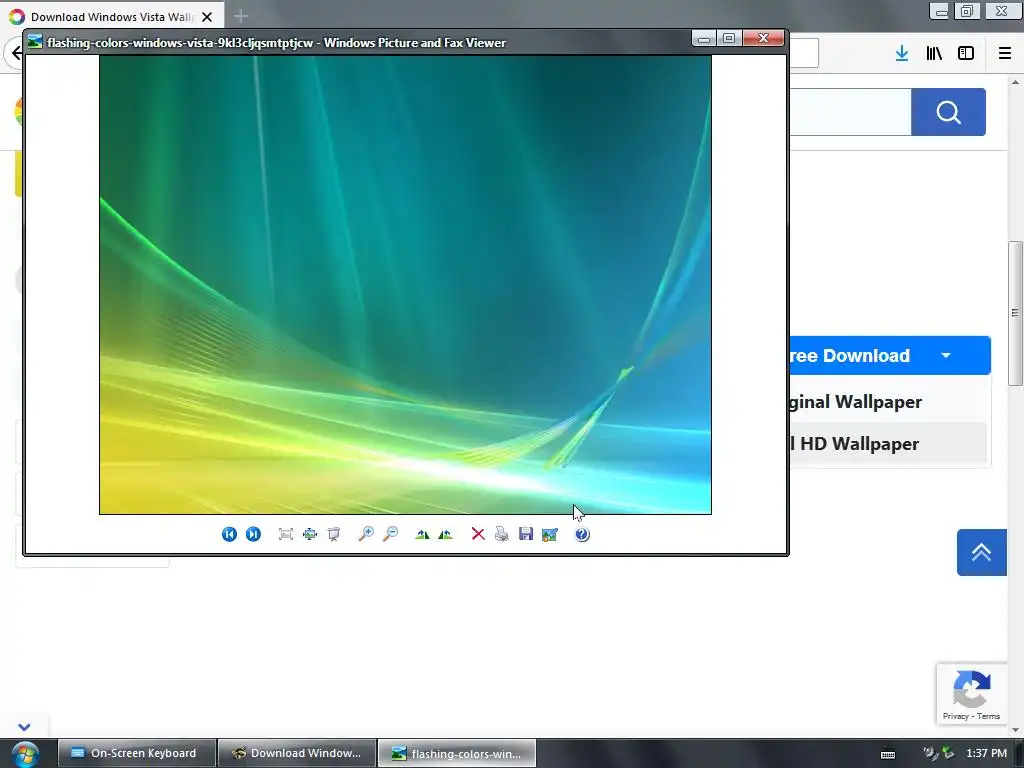The width and height of the screenshot is (1024, 768).
Task: Switch to On-Screen Keyboard taskbar button
Action: pos(136,753)
